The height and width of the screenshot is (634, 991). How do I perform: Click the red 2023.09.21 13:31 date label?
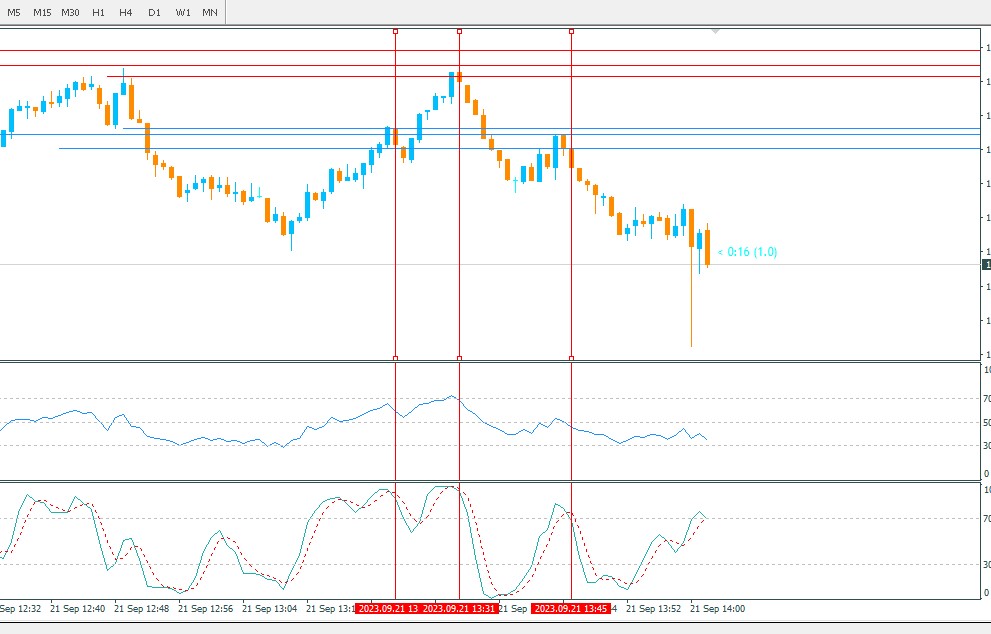click(x=459, y=609)
